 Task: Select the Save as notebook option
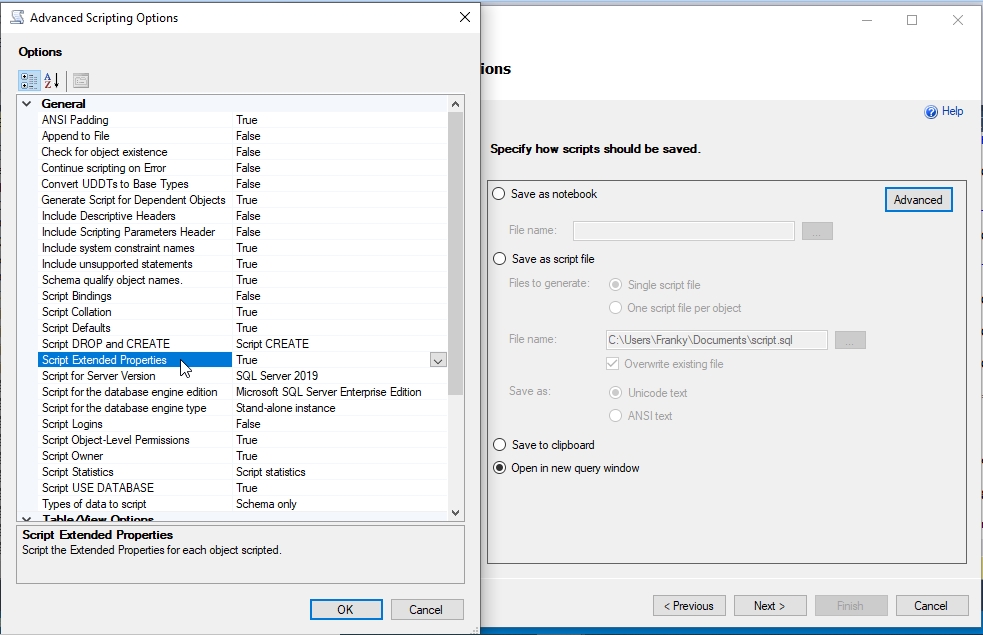[499, 194]
